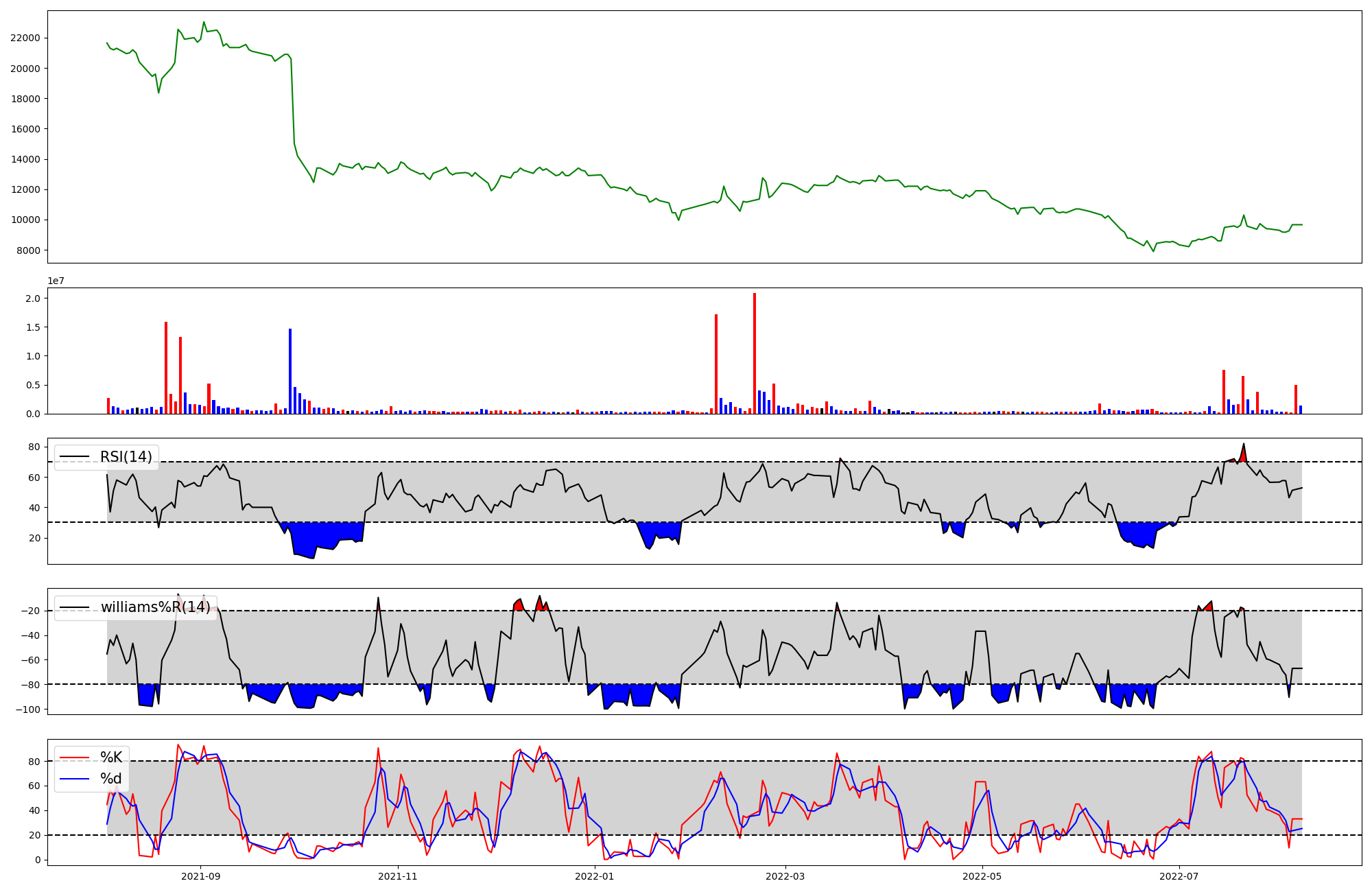
Task: Click the RSI(14) legend label
Action: [x=126, y=457]
